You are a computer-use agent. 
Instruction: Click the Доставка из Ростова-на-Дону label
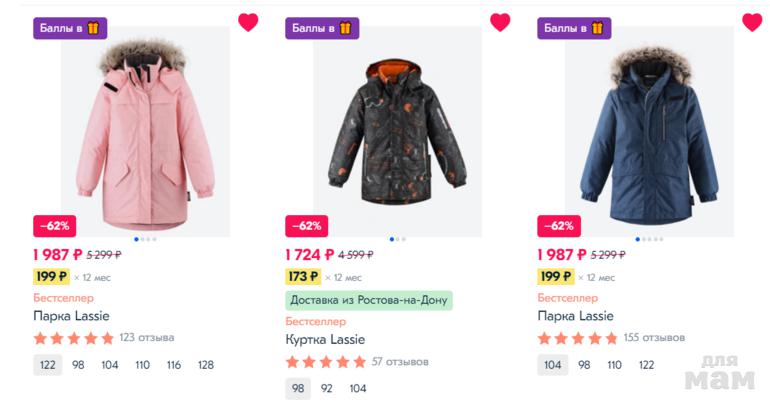[369, 300]
